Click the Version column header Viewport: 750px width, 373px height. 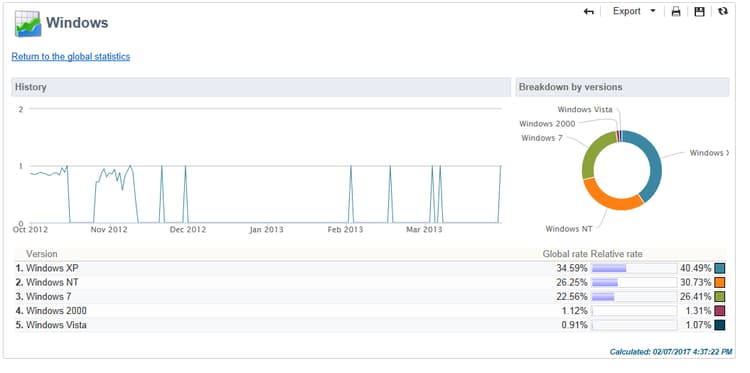(x=42, y=254)
